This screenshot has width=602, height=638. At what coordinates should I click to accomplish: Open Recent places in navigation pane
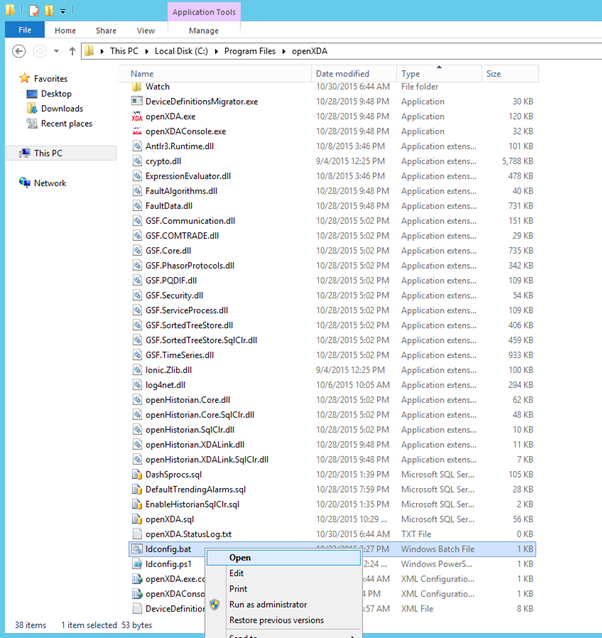pyautogui.click(x=66, y=123)
